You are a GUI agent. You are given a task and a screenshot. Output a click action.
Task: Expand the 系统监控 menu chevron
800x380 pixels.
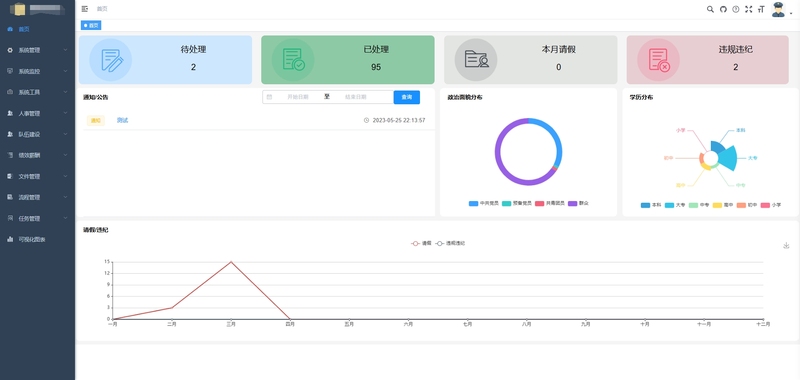[65, 71]
